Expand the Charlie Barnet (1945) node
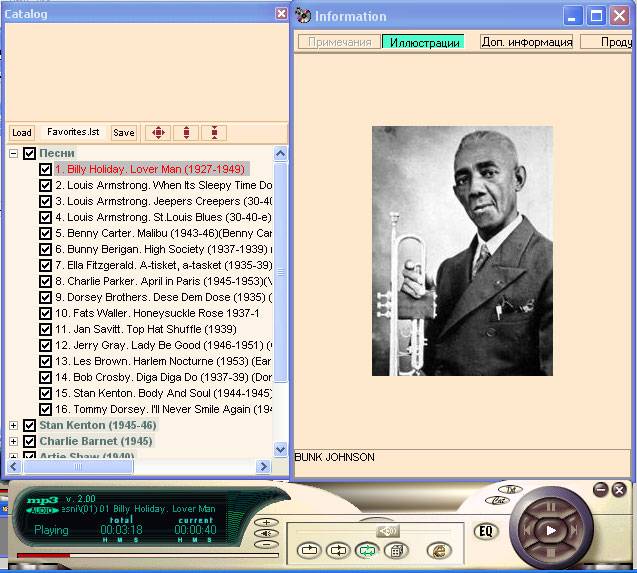This screenshot has width=637, height=573. click(13, 441)
